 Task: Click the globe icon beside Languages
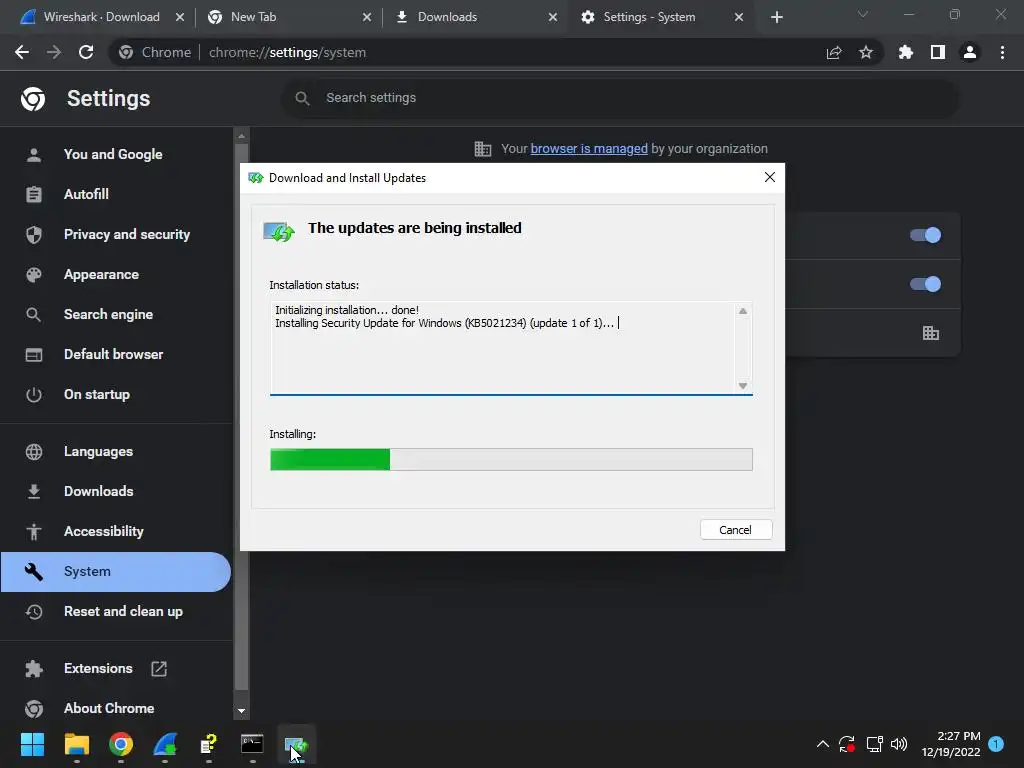(34, 451)
